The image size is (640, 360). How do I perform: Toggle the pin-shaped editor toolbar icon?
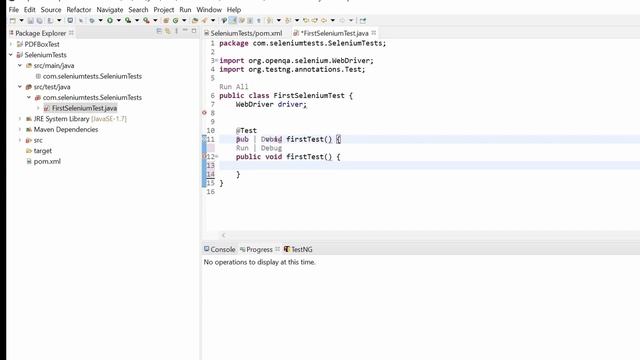tap(224, 20)
